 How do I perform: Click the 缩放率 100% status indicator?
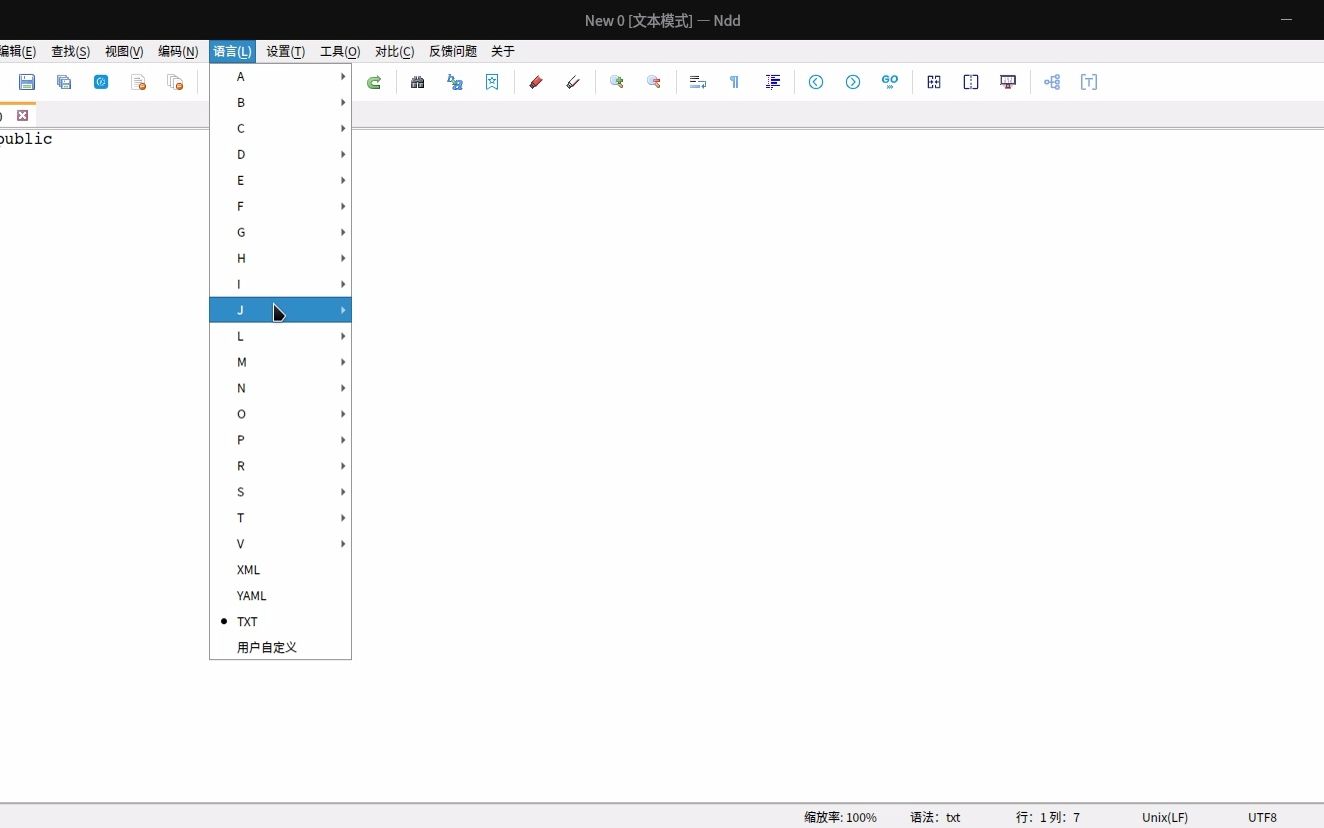tap(840, 817)
